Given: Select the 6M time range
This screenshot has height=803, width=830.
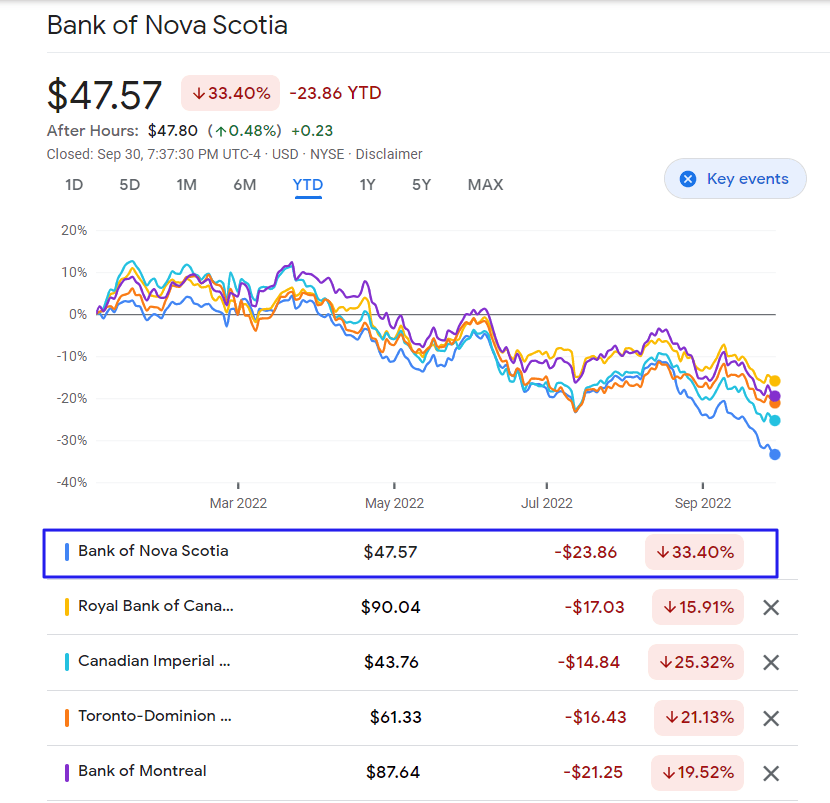Looking at the screenshot, I should [245, 185].
